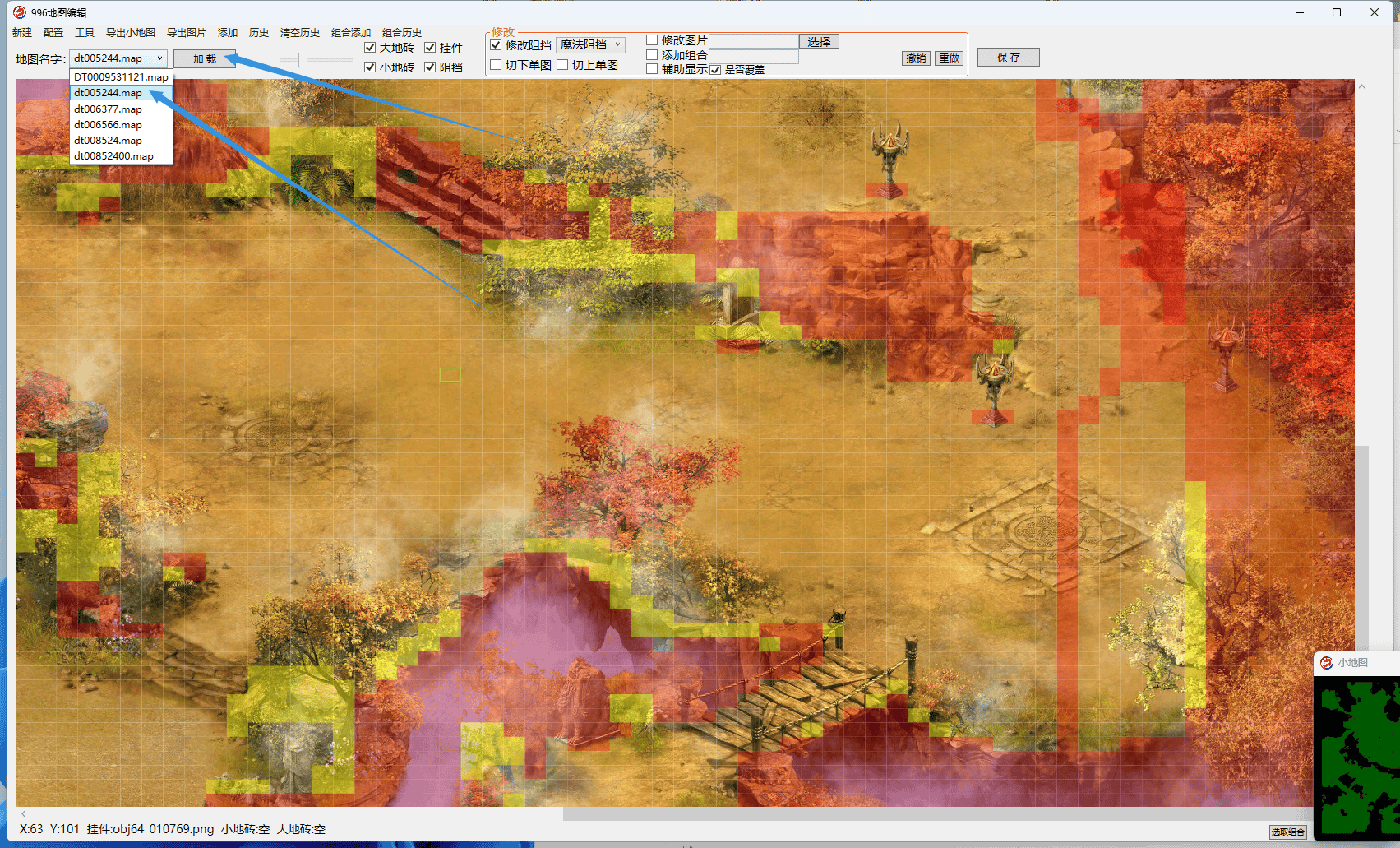Open the 工具 menu

click(x=85, y=33)
